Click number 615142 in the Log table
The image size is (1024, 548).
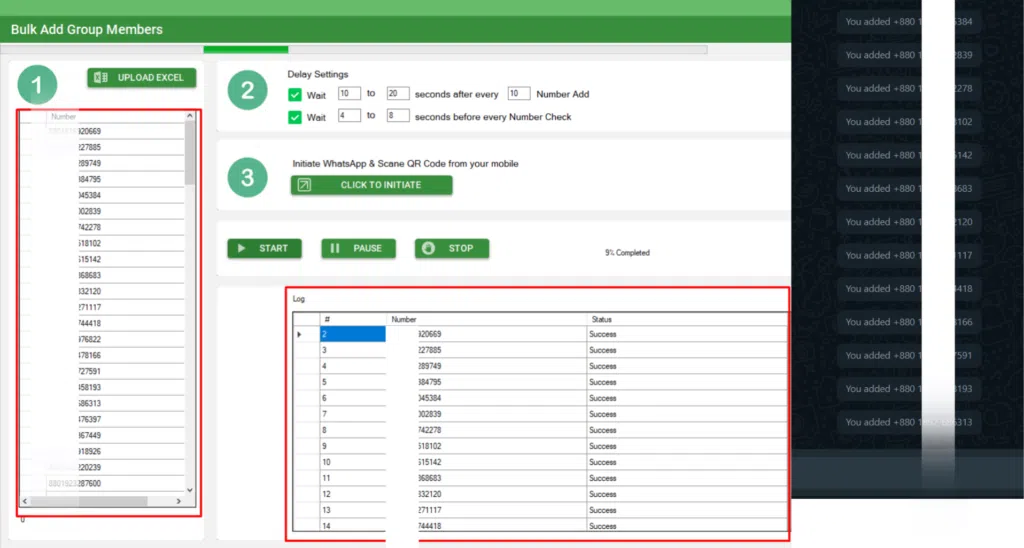pyautogui.click(x=430, y=462)
